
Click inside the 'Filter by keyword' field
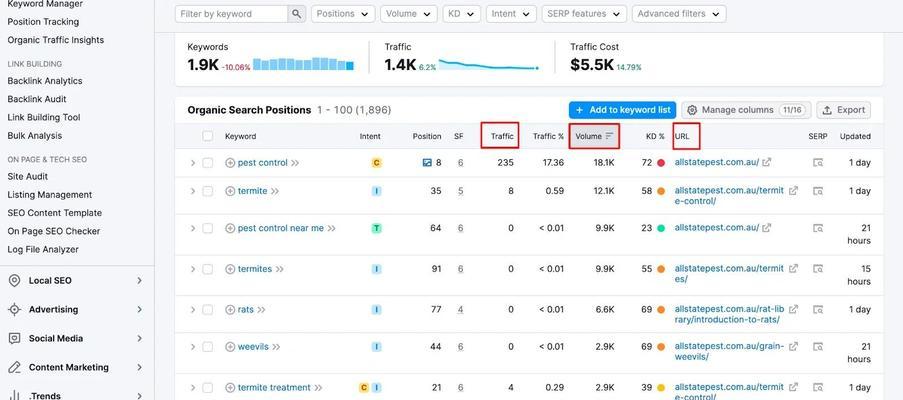pyautogui.click(x=231, y=14)
